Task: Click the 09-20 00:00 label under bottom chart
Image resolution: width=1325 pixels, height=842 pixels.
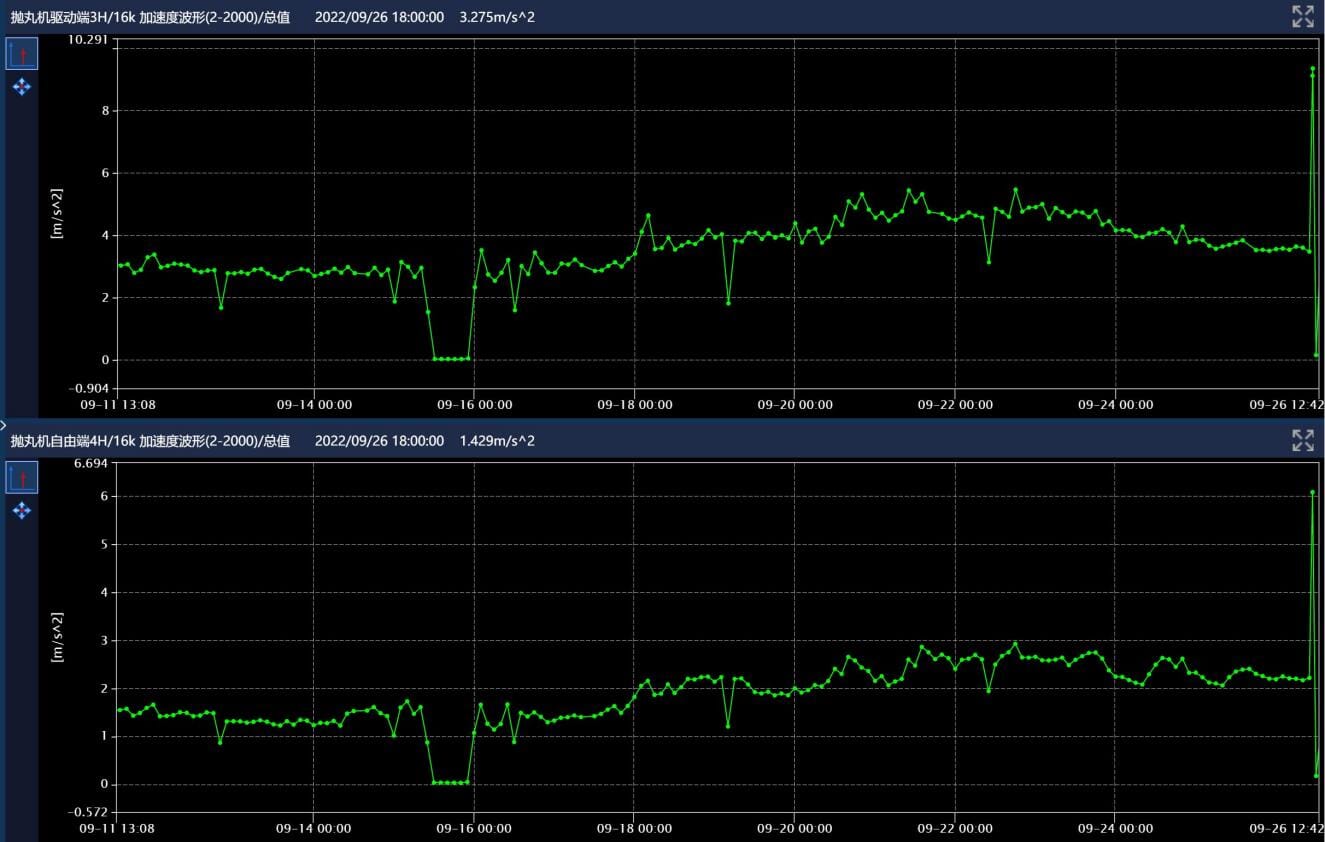Action: point(795,828)
